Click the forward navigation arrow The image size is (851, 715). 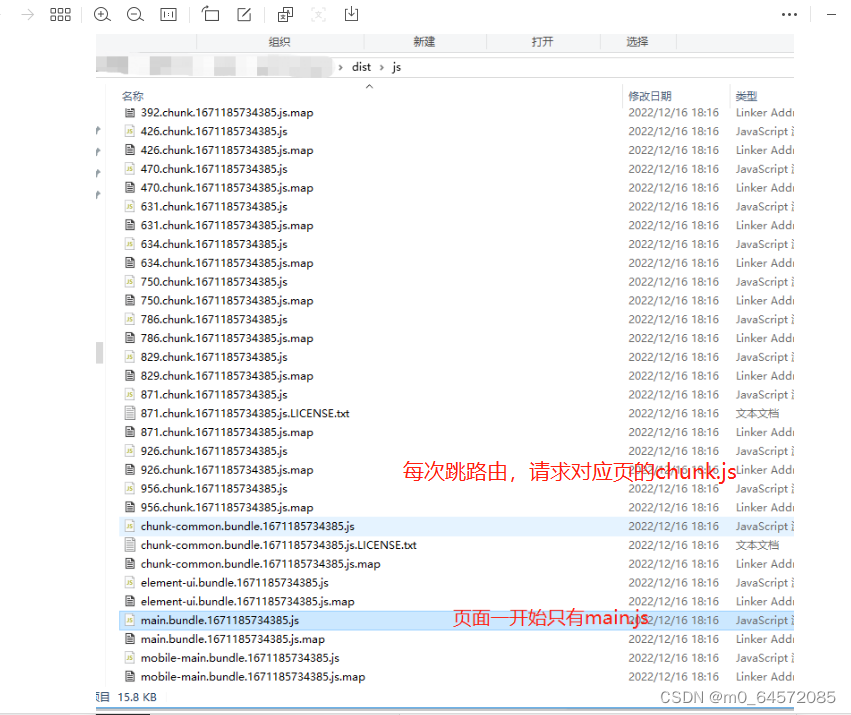(x=27, y=14)
